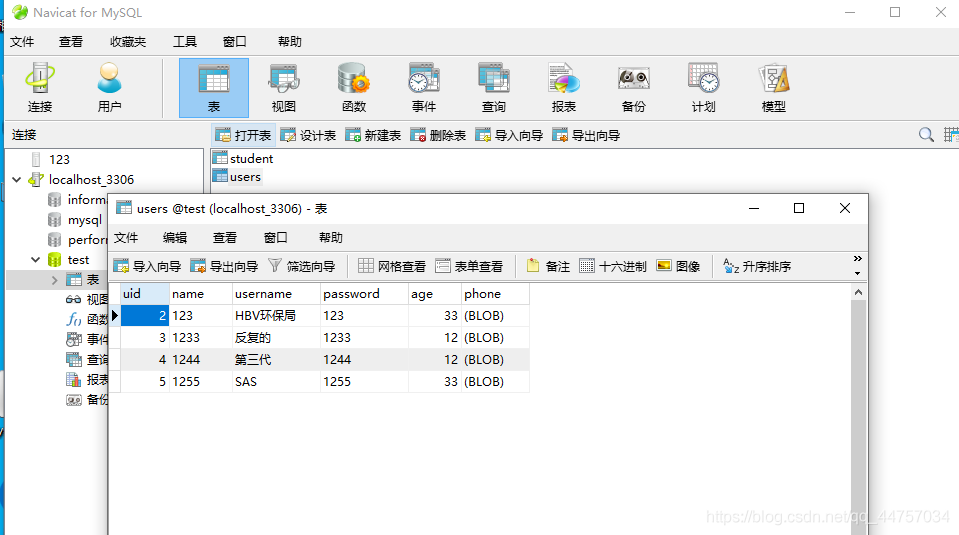
Task: Expand the toolbar overflow chevron
Action: point(857,259)
